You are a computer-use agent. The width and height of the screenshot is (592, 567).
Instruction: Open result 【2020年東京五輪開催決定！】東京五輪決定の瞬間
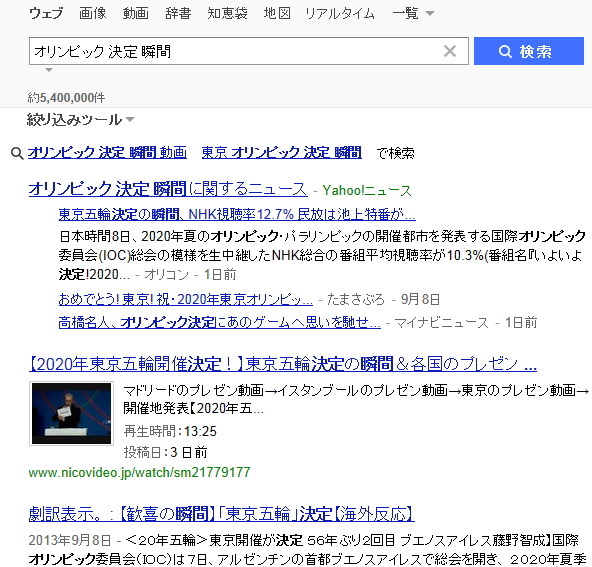click(283, 364)
